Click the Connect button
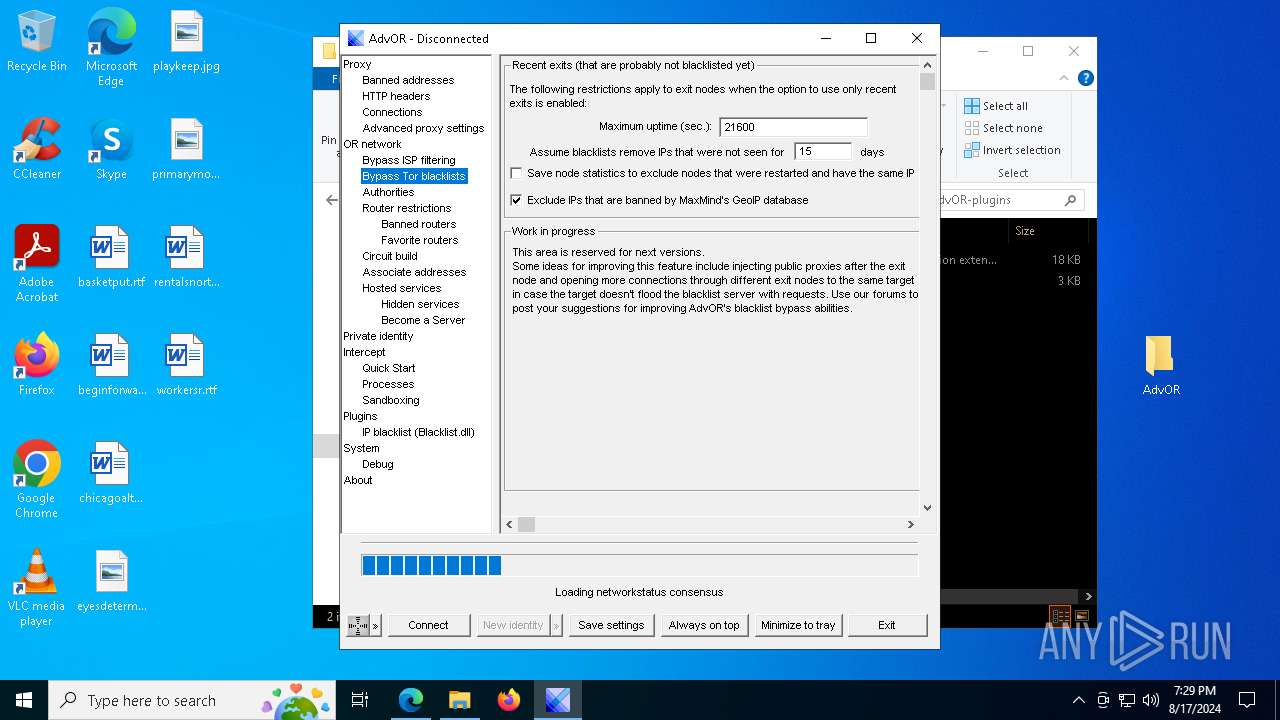This screenshot has height=720, width=1280. [x=428, y=625]
